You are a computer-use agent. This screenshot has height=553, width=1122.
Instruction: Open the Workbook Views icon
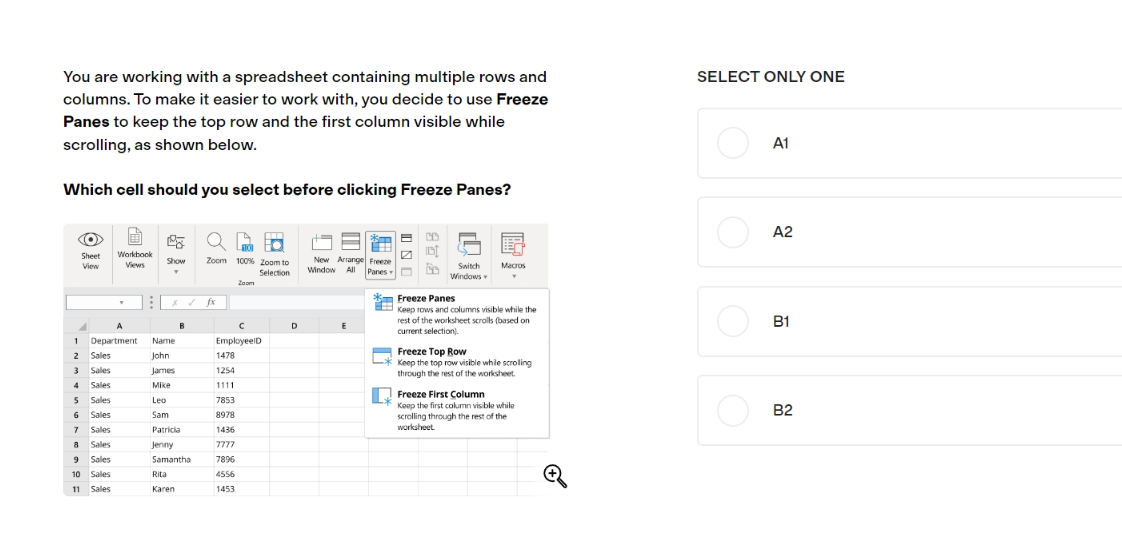click(135, 237)
